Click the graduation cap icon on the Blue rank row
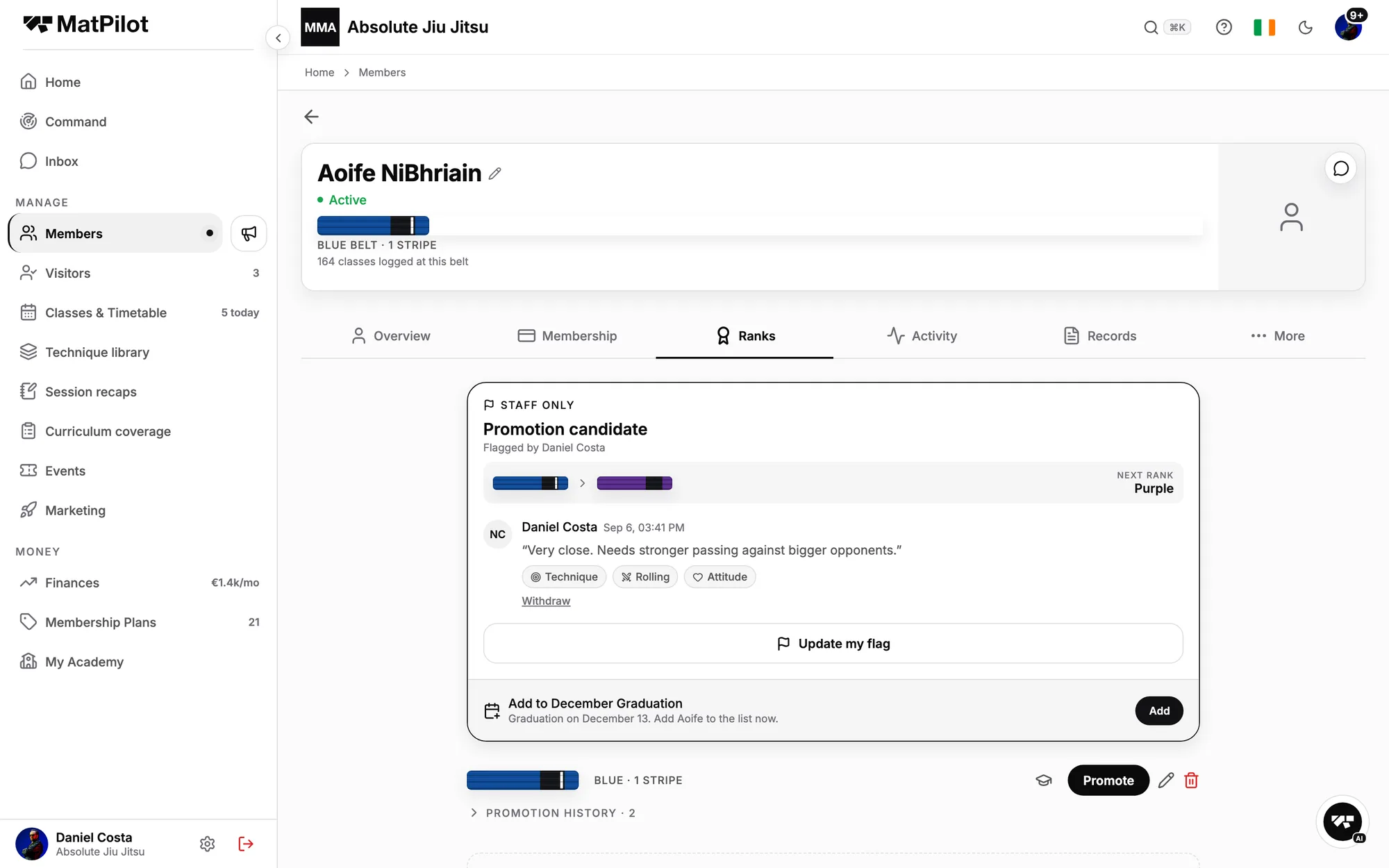This screenshot has height=868, width=1389. coord(1044,781)
